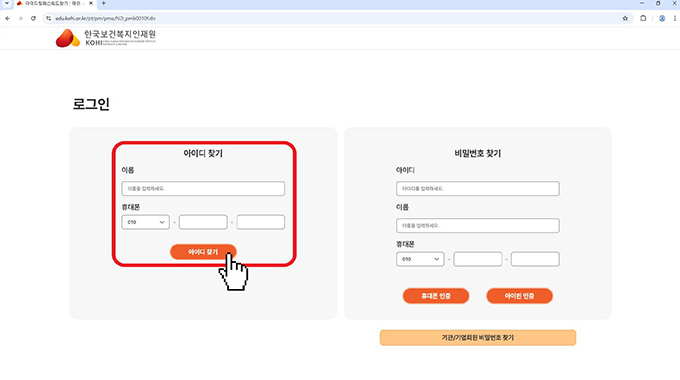Click last phone field in 아이디 찾기
The width and height of the screenshot is (680, 380).
[x=261, y=222]
